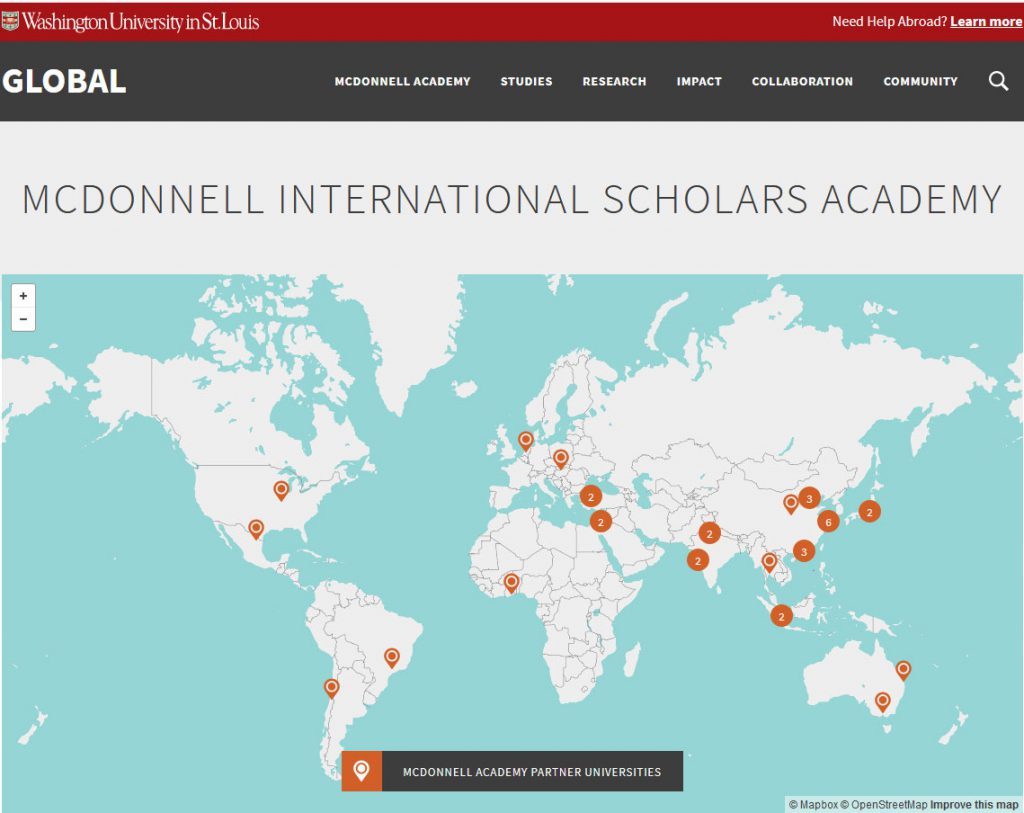Expand the 2-cluster marker over Turkey
1024x813 pixels.
(591, 496)
